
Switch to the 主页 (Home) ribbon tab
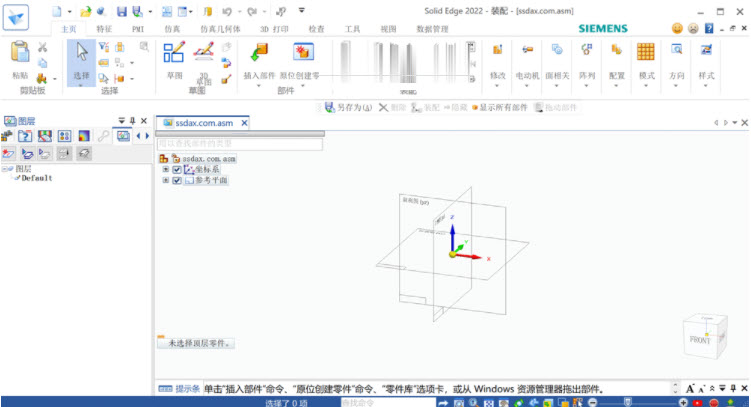point(69,29)
